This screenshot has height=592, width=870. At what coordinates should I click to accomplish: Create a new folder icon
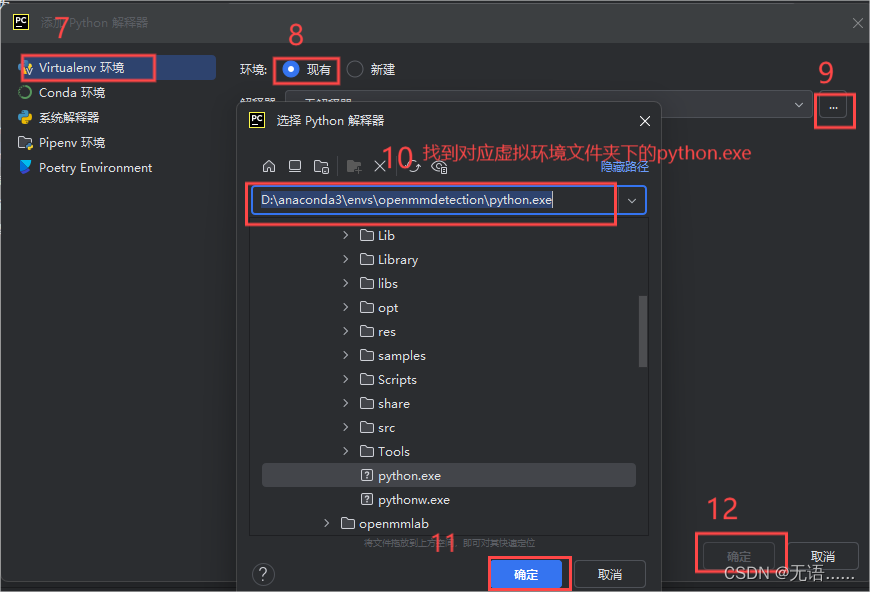(354, 166)
